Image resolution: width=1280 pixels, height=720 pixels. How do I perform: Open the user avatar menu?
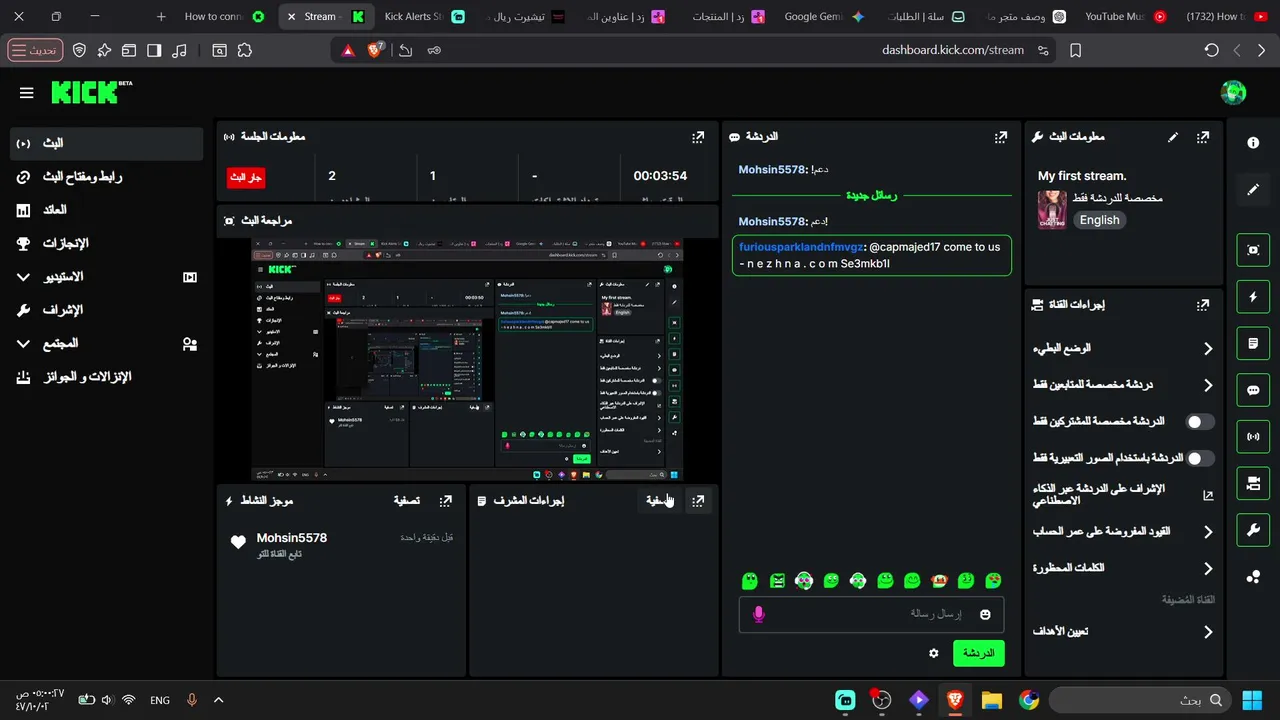click(1233, 92)
